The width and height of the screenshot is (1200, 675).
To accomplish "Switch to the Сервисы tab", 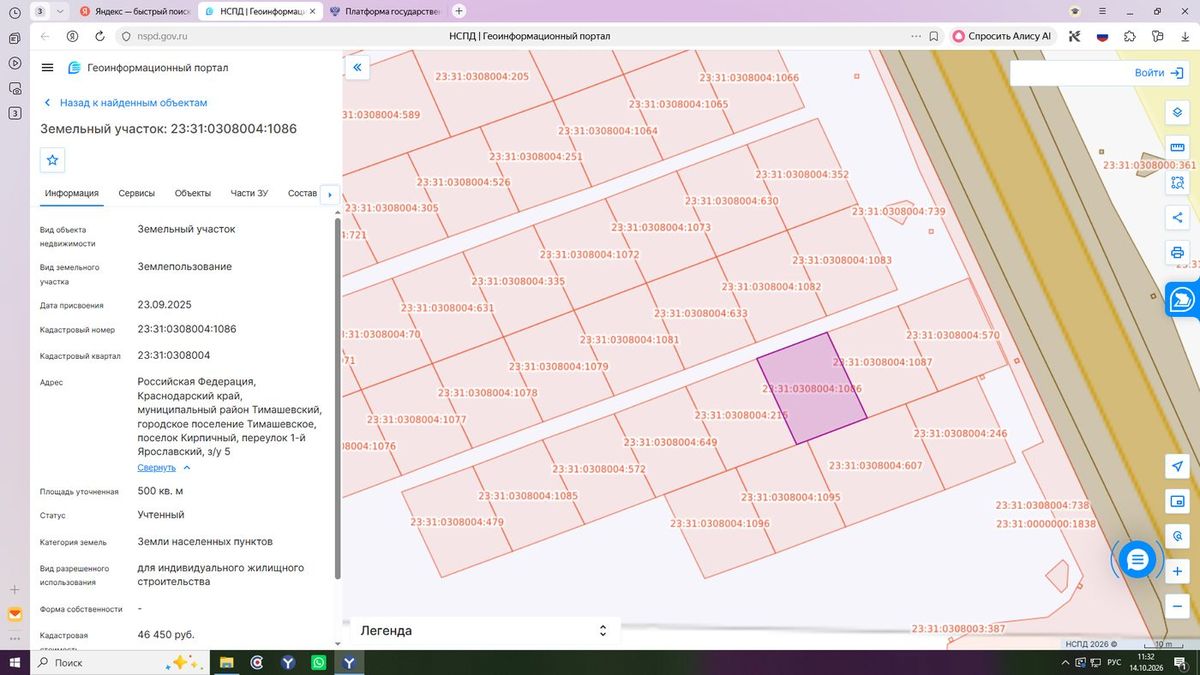I will [136, 193].
